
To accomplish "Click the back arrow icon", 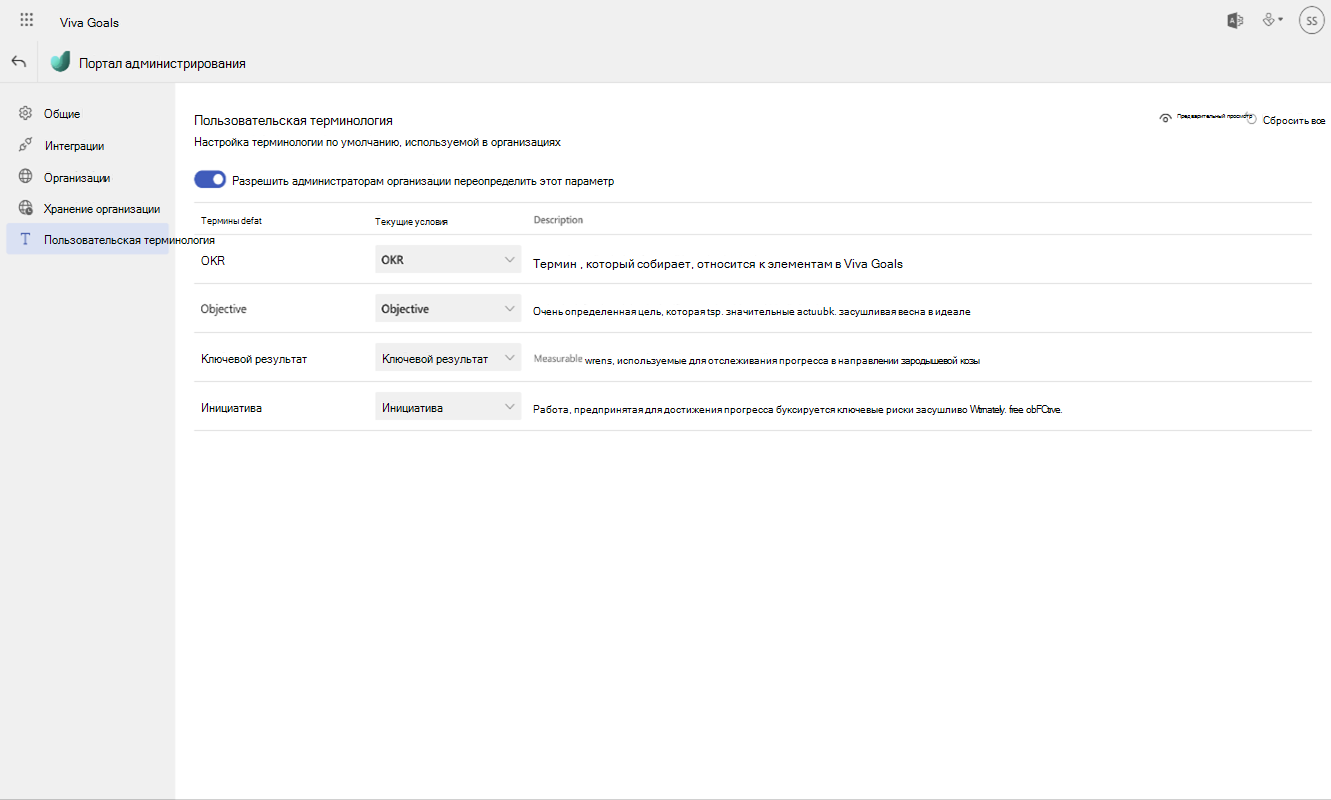I will 19,62.
